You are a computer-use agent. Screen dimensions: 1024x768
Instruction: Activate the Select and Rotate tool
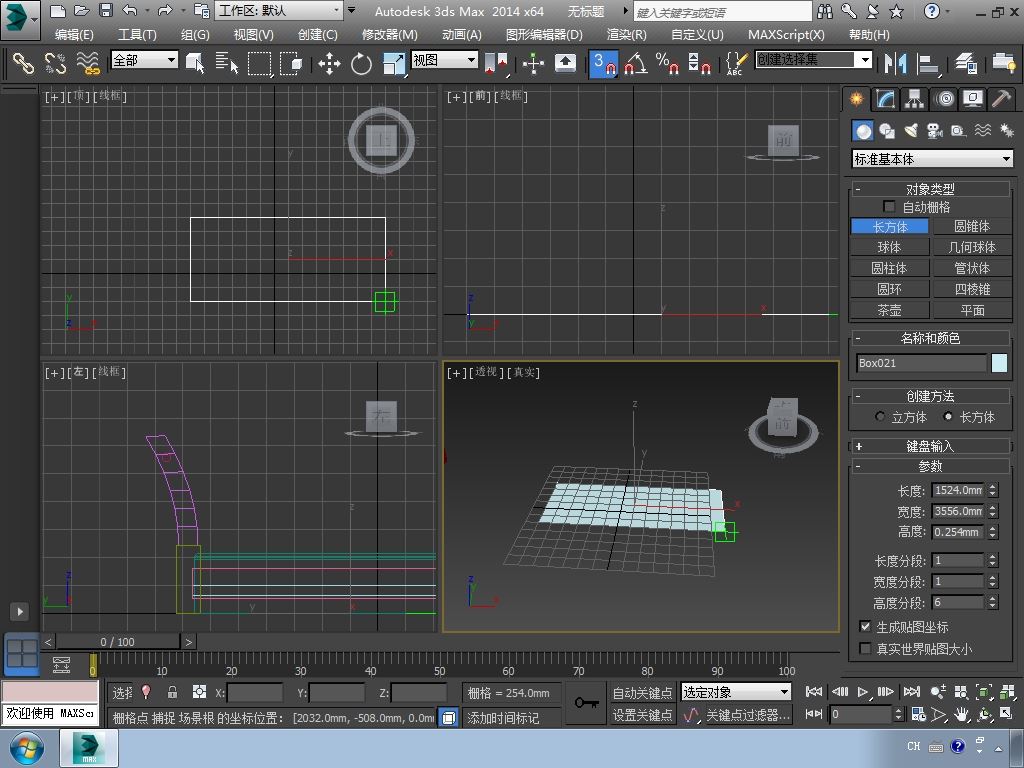click(x=361, y=63)
